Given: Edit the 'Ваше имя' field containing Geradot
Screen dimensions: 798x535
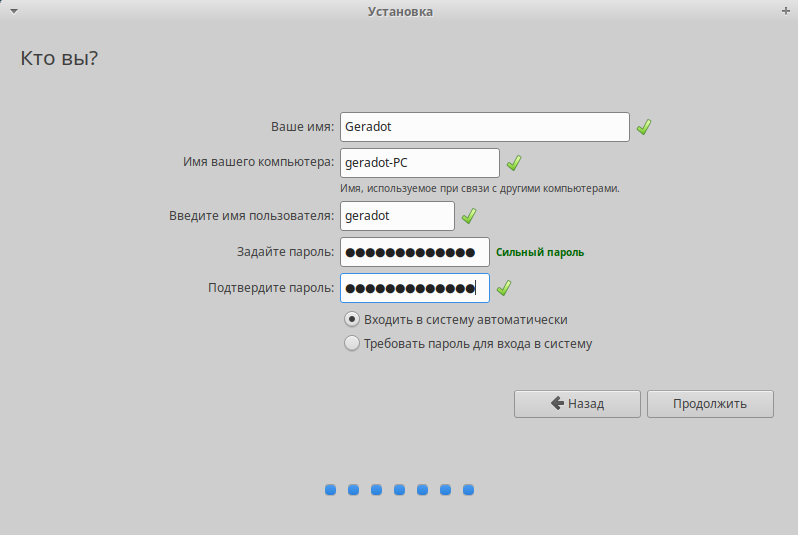Looking at the screenshot, I should [x=484, y=127].
